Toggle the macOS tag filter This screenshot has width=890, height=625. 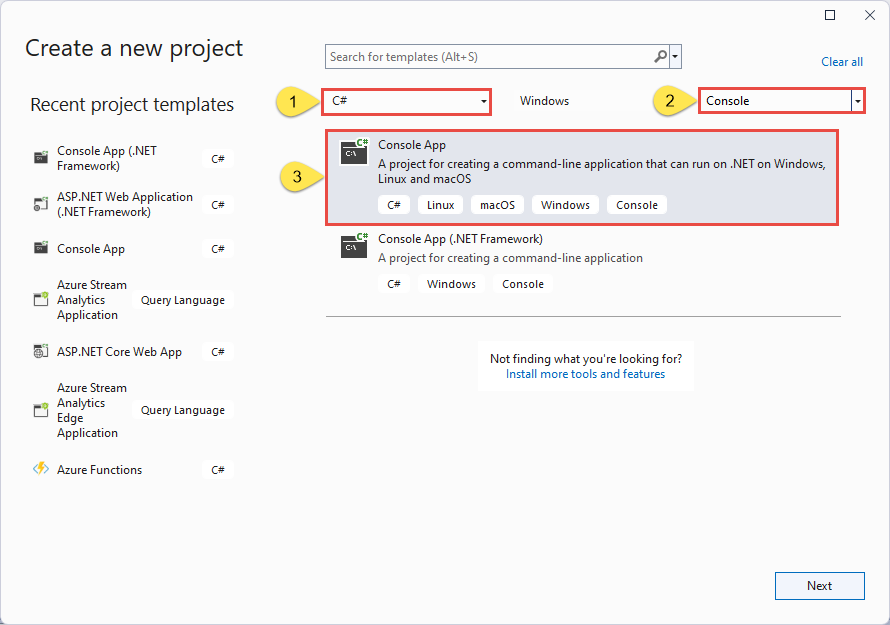(x=496, y=204)
